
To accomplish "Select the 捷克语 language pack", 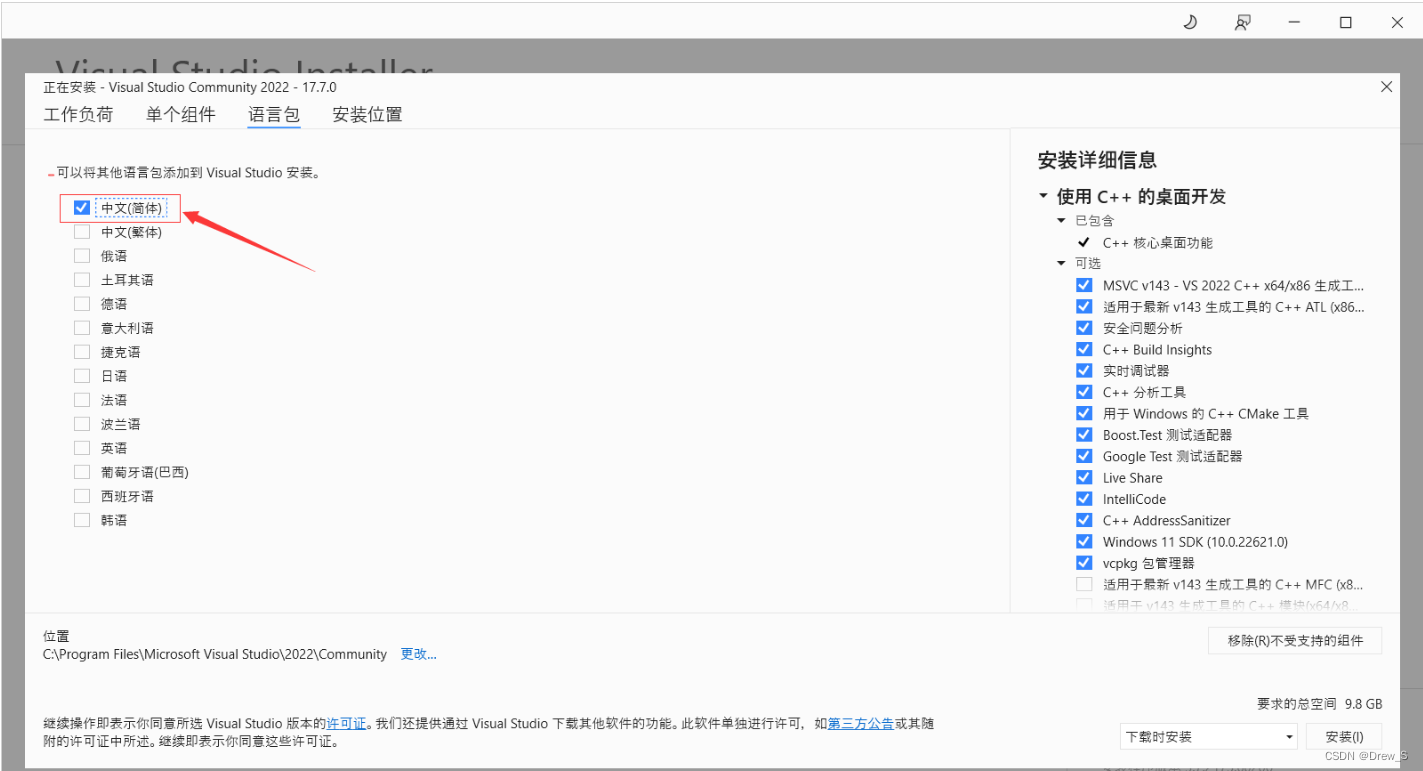I will [82, 352].
